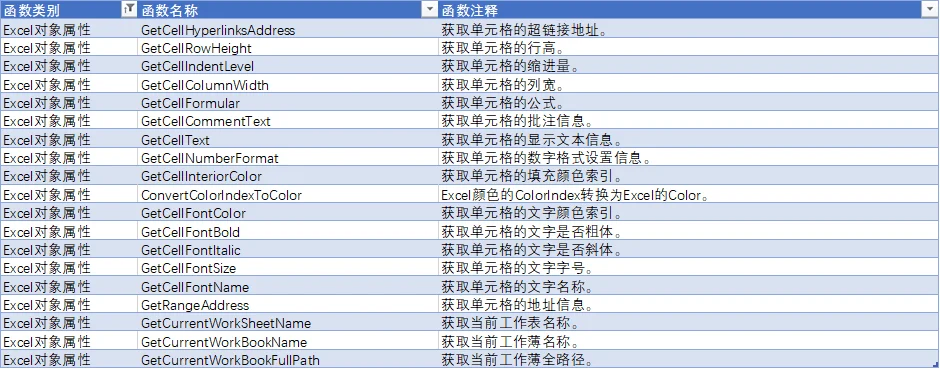
Task: Click the comment 获取单元格的数字格式设置信息。
Action: 546,158
